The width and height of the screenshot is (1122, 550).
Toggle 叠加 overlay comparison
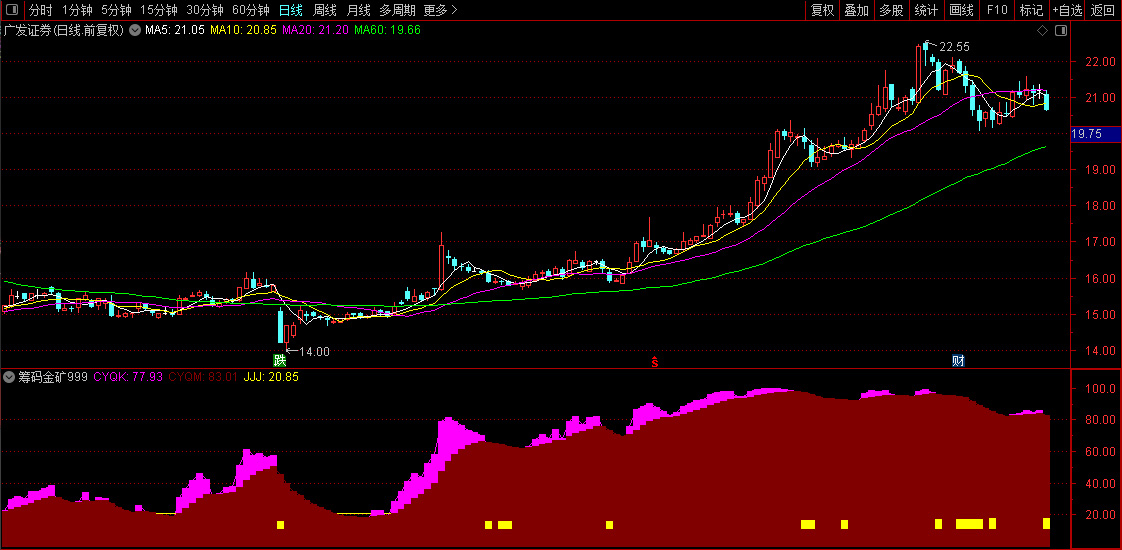pyautogui.click(x=857, y=10)
